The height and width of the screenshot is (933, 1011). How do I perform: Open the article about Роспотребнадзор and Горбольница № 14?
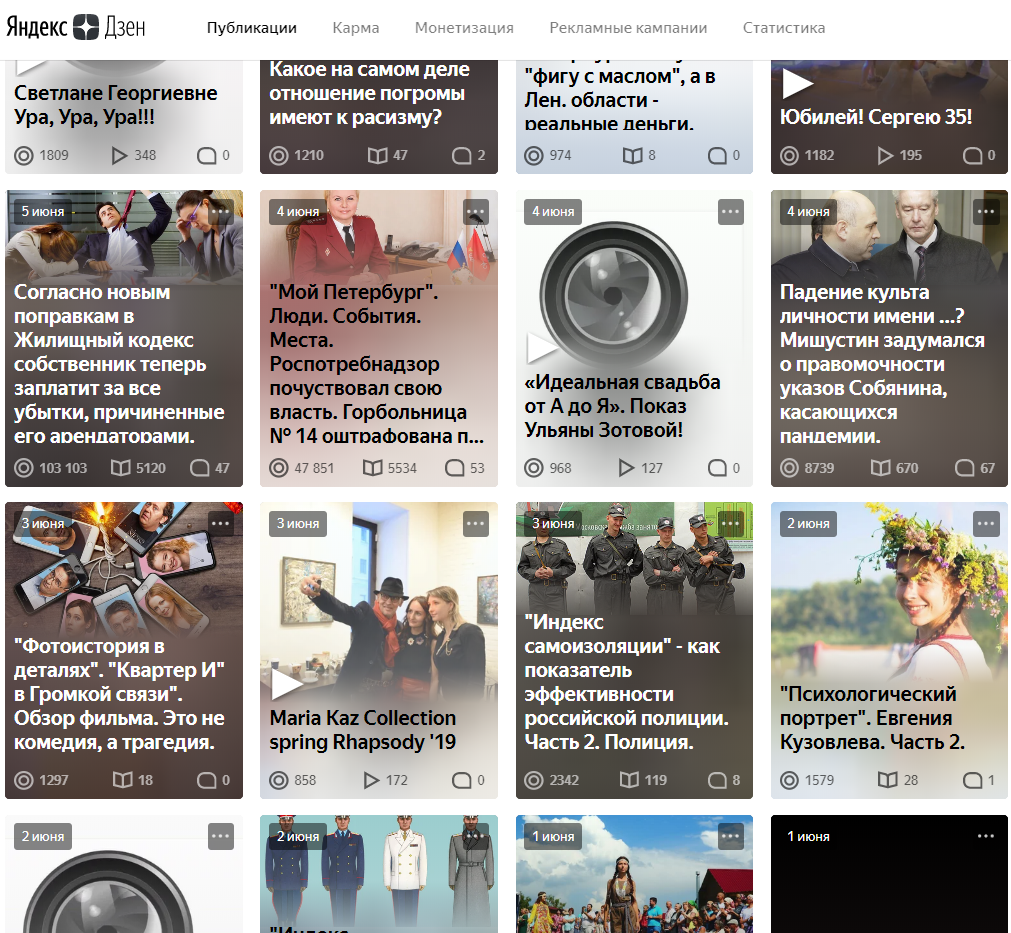pyautogui.click(x=377, y=364)
